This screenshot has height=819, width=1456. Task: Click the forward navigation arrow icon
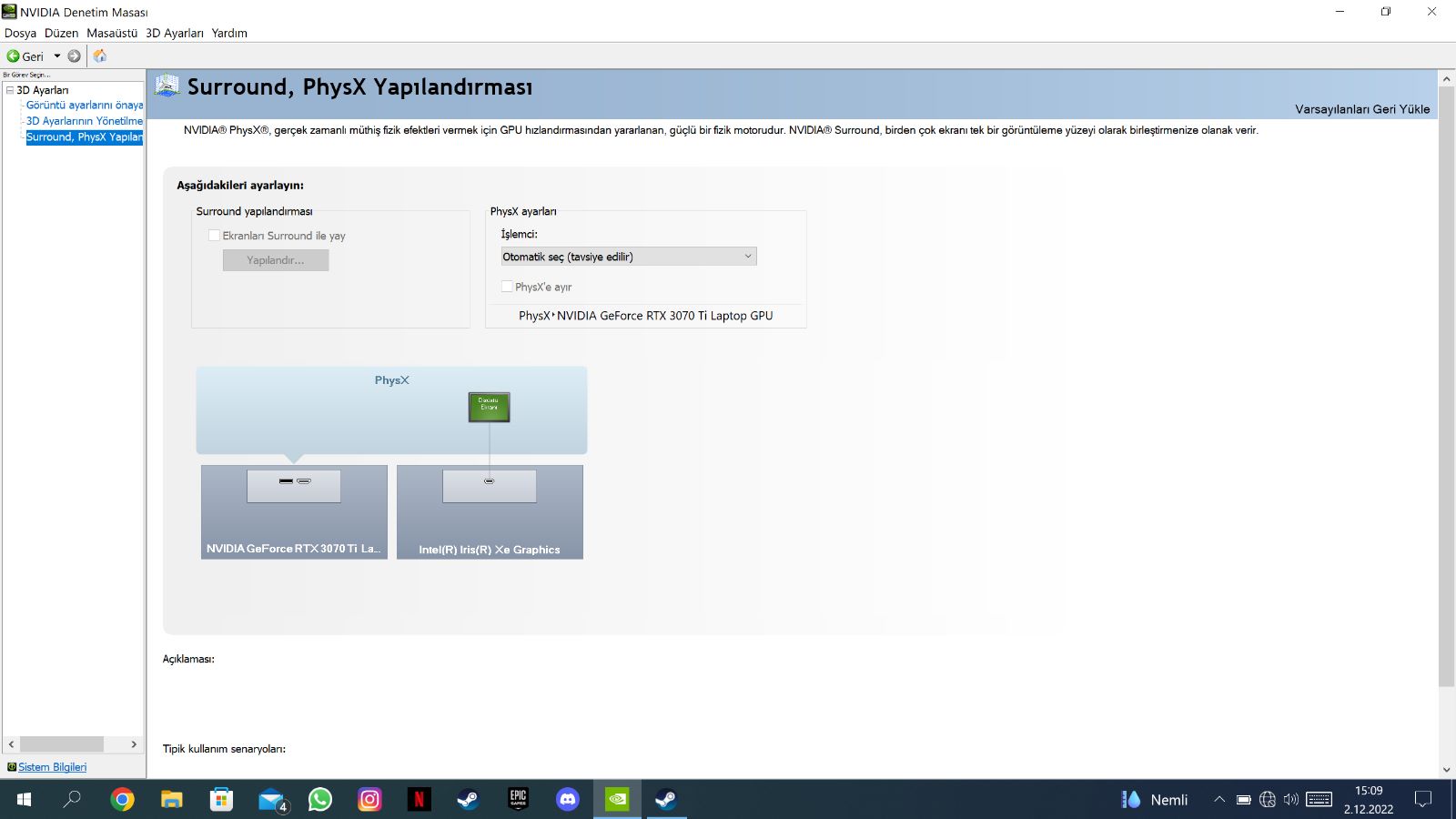pos(75,56)
